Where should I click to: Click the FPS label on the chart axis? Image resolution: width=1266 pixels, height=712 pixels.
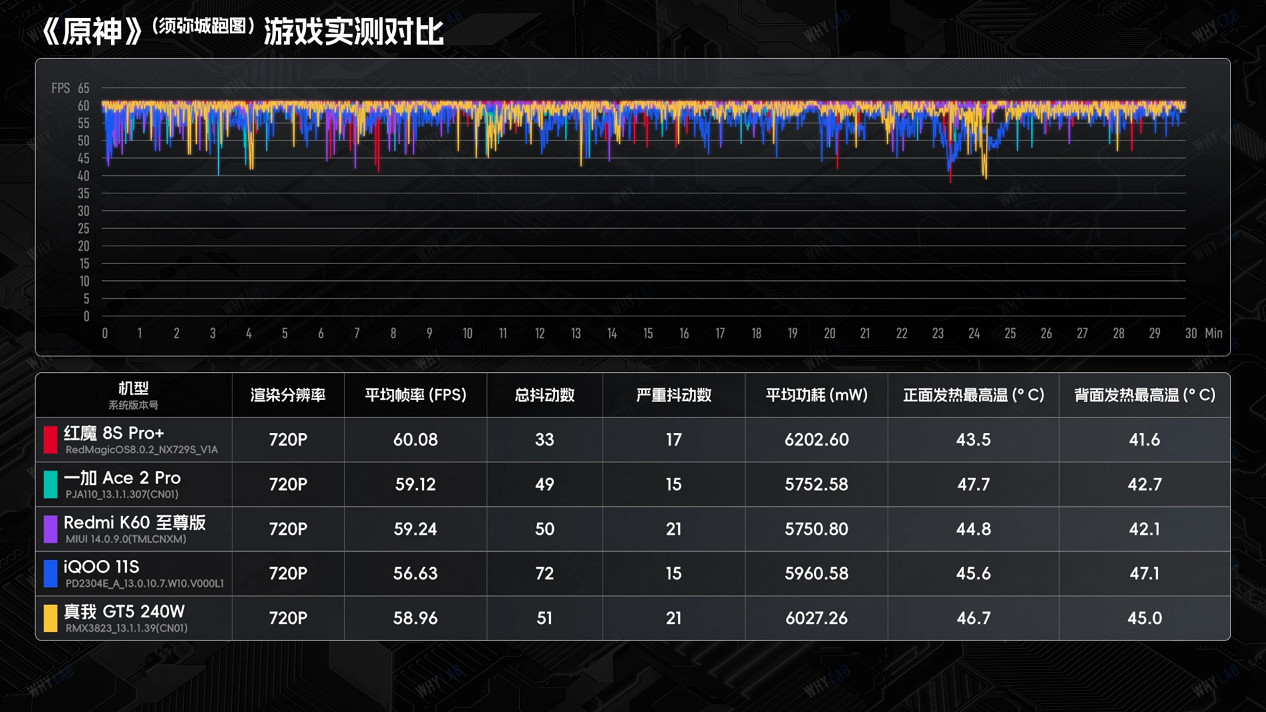60,88
